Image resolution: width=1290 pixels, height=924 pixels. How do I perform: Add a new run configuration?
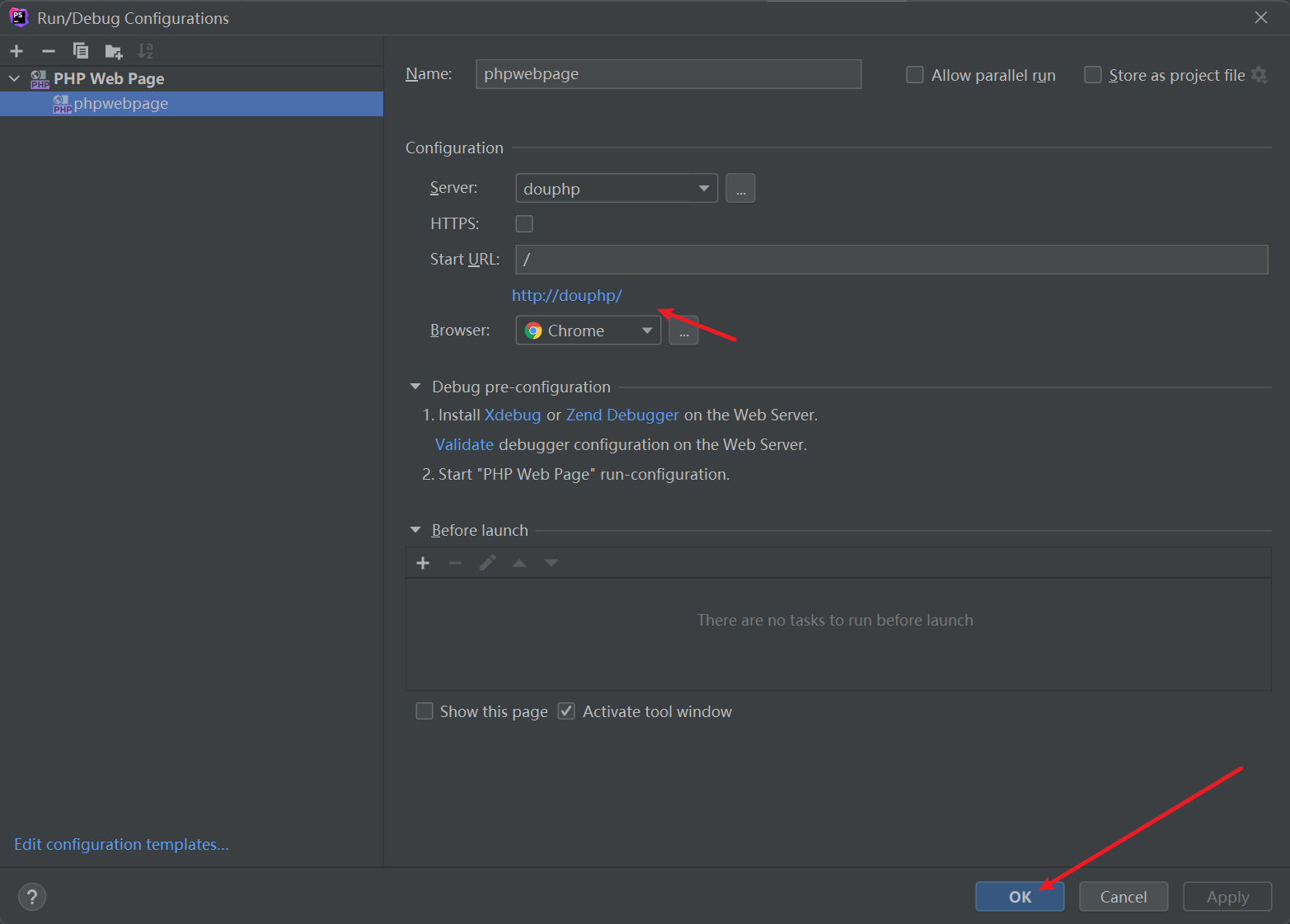click(x=16, y=51)
